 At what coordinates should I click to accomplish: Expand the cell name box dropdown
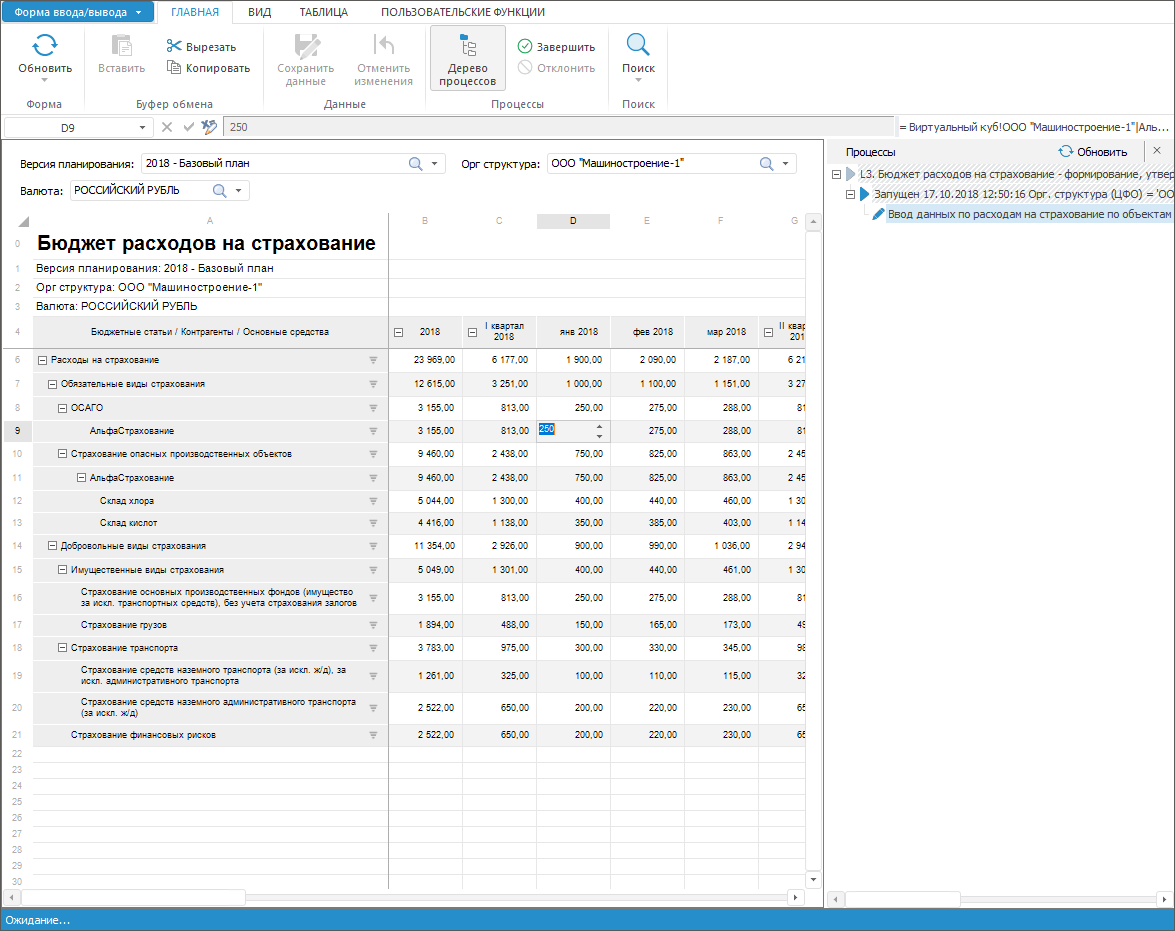pos(142,127)
